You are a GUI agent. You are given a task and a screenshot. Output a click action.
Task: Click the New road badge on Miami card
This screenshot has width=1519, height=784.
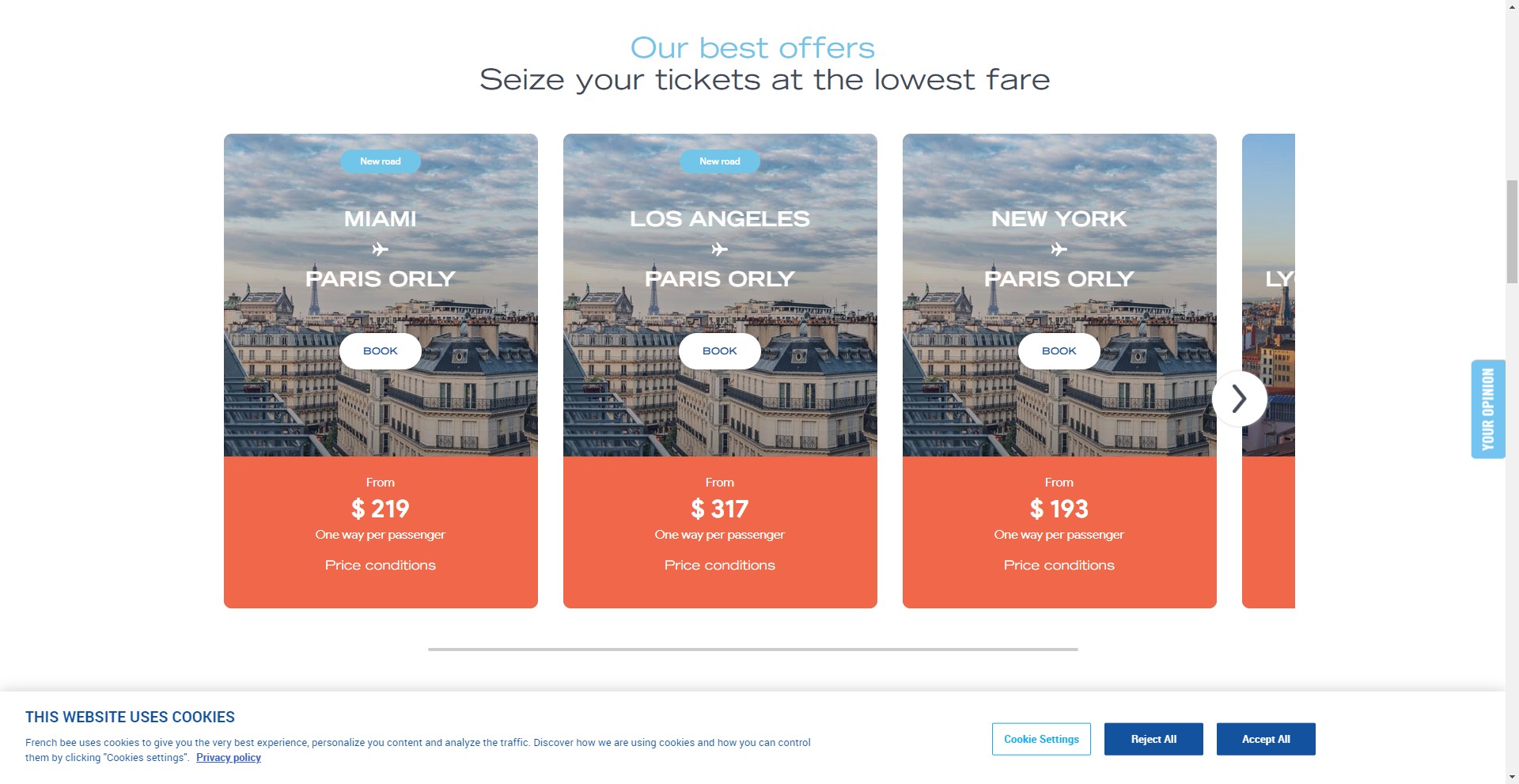click(x=381, y=161)
